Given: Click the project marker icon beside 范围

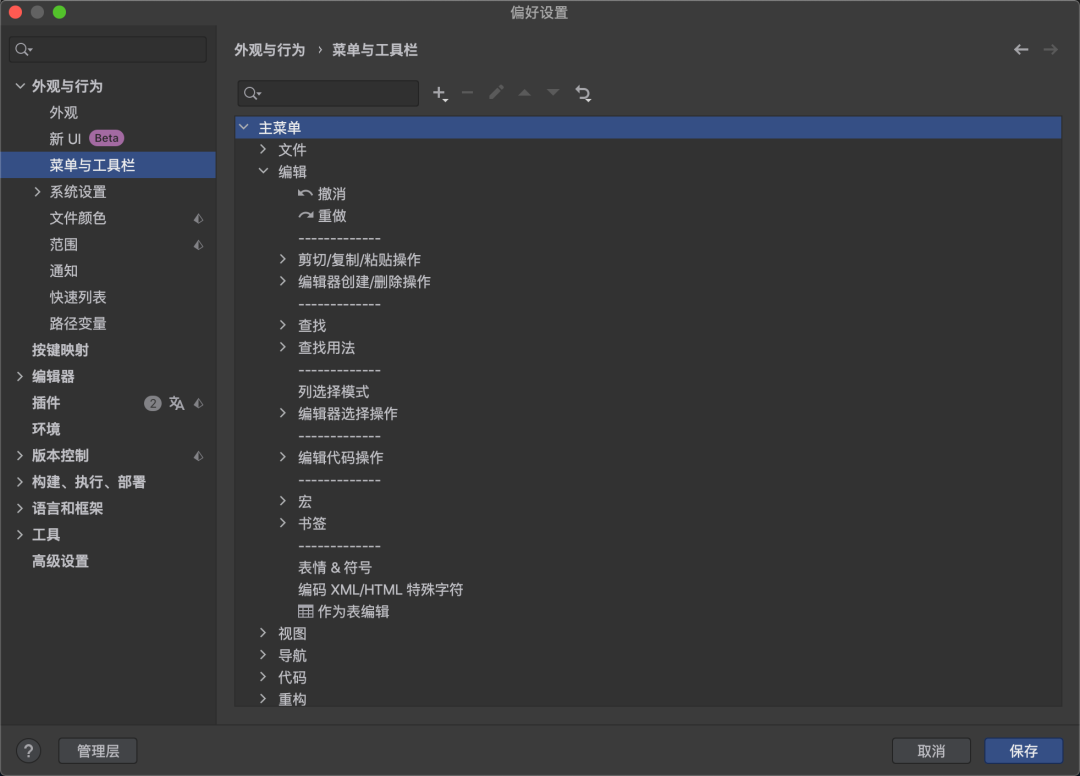Looking at the screenshot, I should tap(198, 244).
